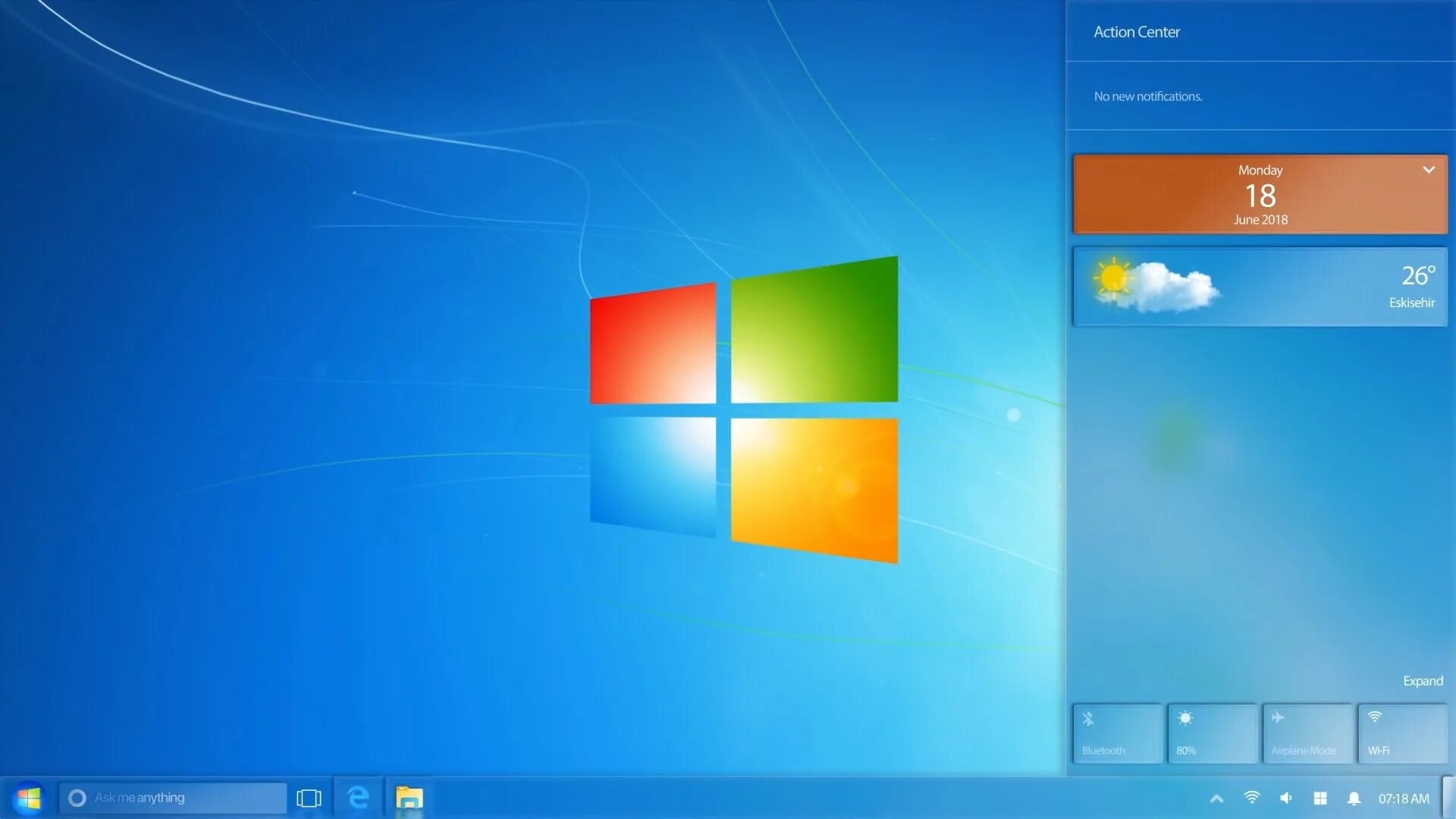Click the Wi-Fi tray icon
Viewport: 1456px width, 819px height.
(x=1252, y=798)
